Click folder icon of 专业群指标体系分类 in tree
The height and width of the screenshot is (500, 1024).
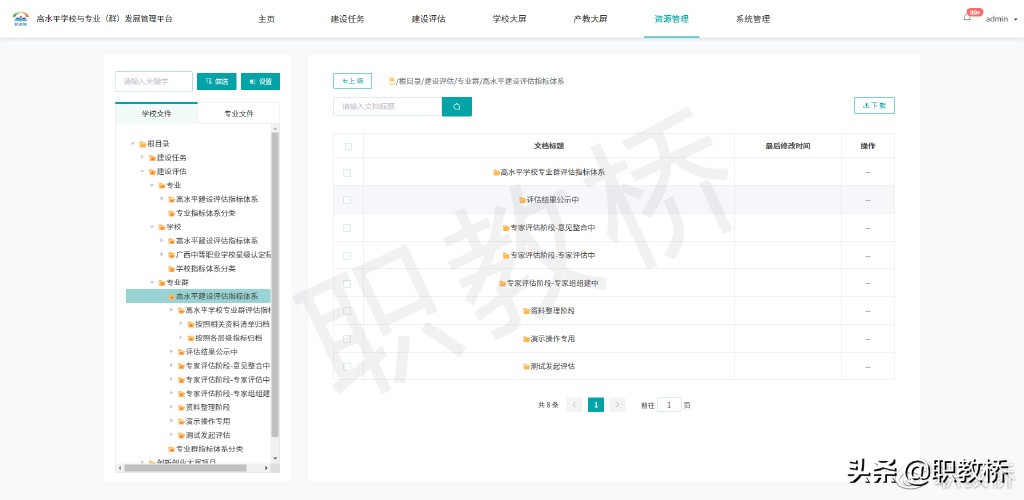pos(171,449)
